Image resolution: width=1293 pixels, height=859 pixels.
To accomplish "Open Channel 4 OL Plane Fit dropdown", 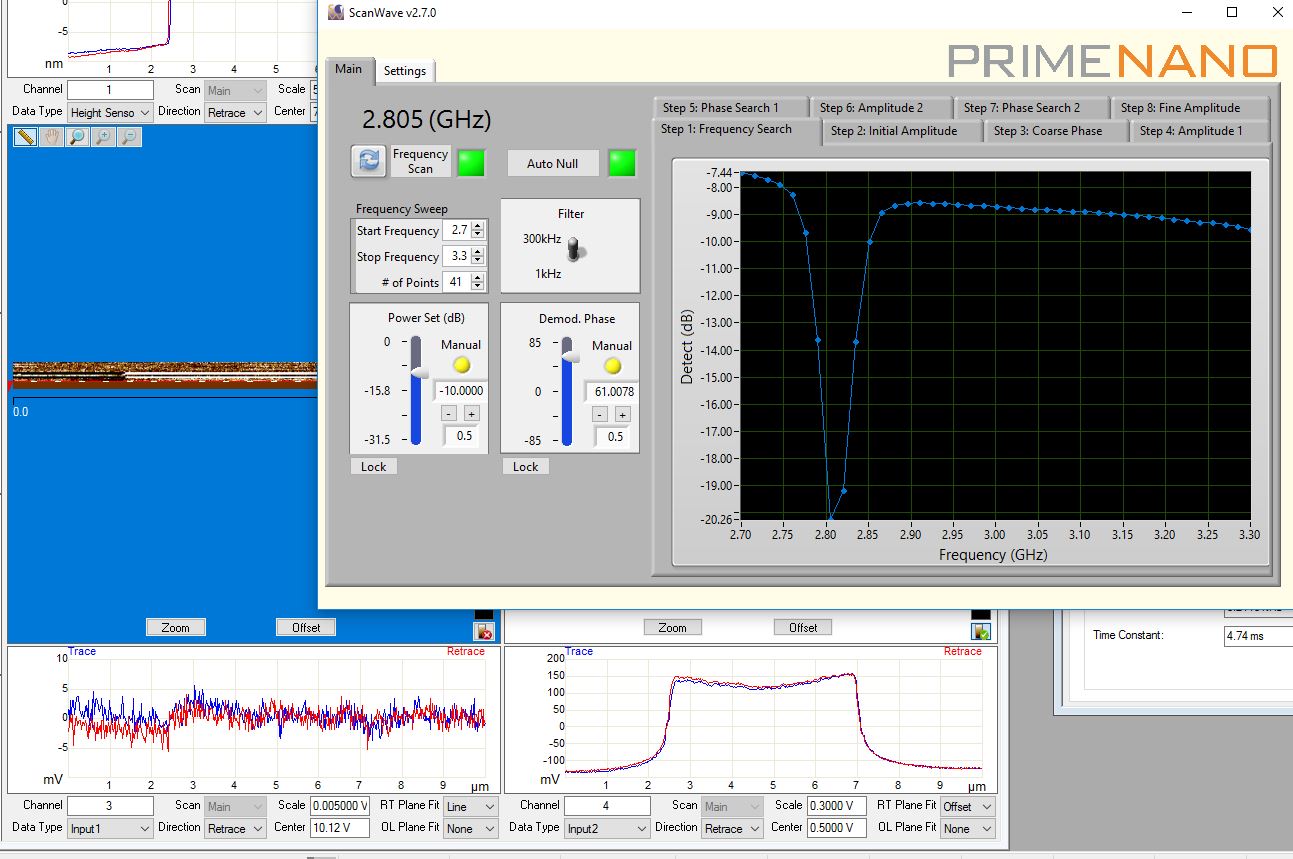I will coord(968,829).
